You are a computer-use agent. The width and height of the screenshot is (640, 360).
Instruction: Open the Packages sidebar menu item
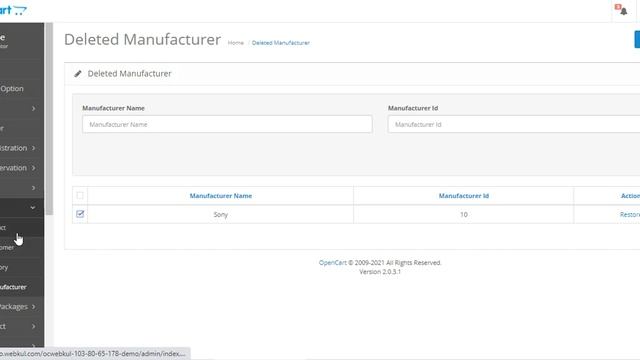pyautogui.click(x=14, y=307)
